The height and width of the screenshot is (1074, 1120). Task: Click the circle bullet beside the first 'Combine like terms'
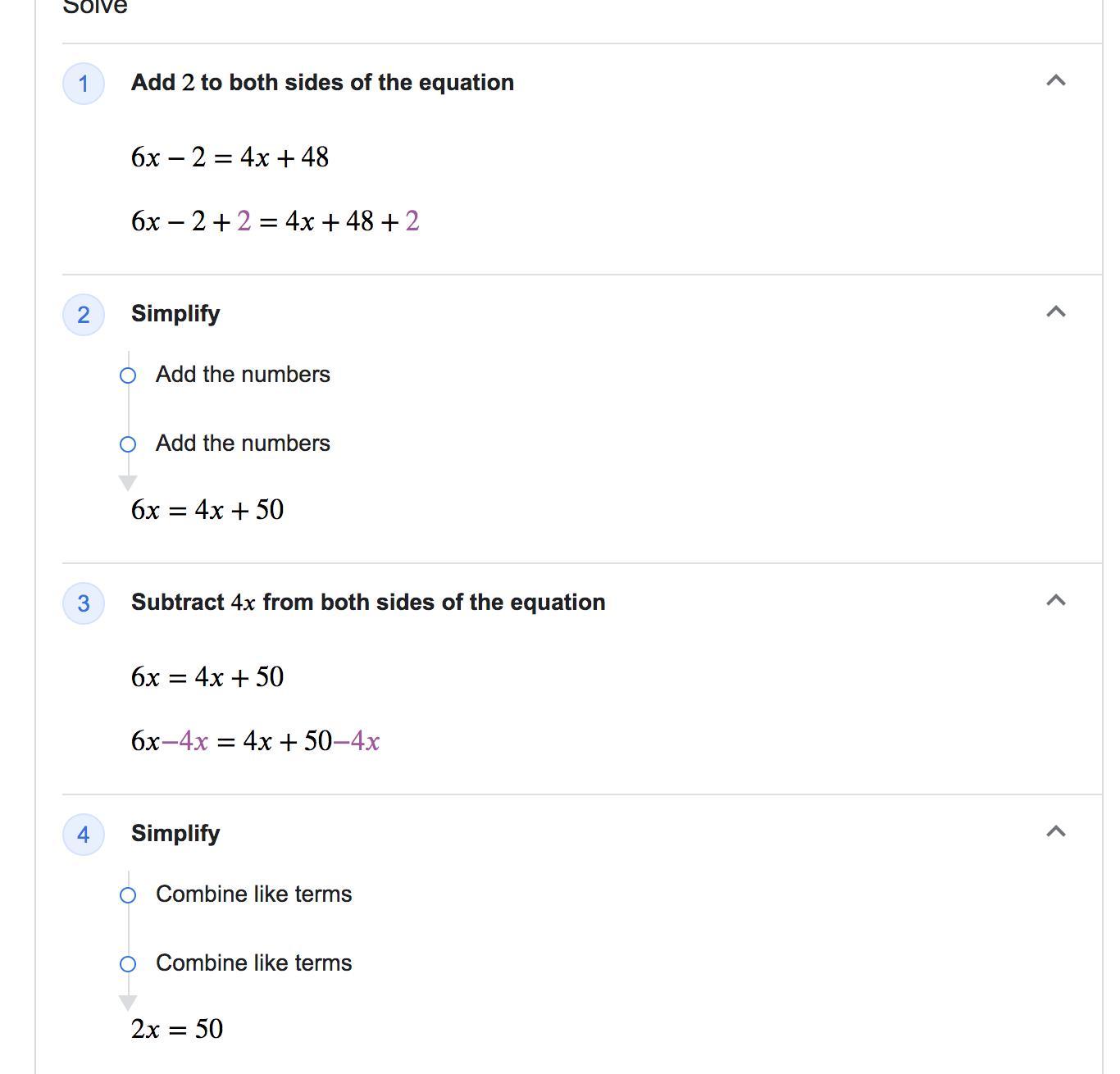tap(128, 895)
